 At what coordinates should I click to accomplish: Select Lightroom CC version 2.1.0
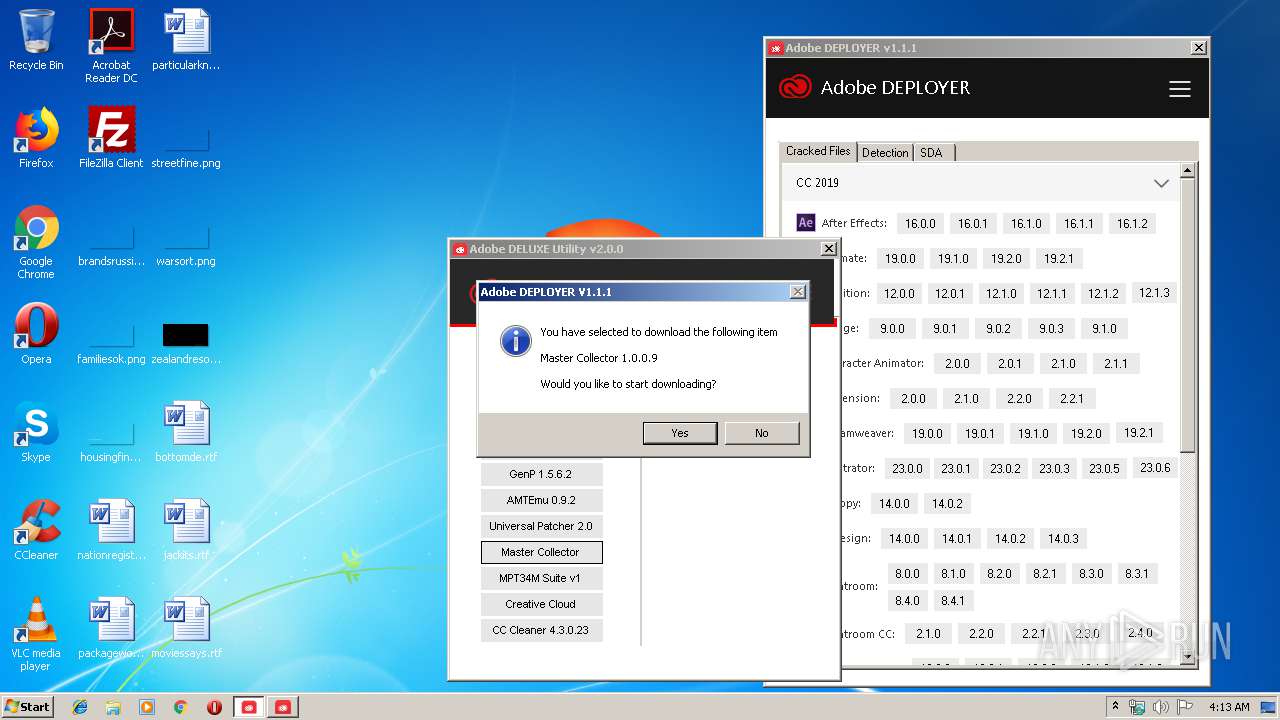(928, 634)
